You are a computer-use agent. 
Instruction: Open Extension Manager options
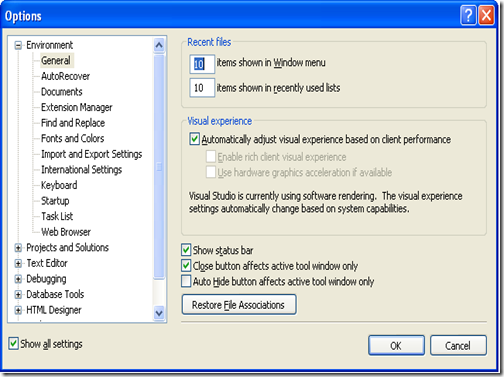pyautogui.click(x=77, y=107)
